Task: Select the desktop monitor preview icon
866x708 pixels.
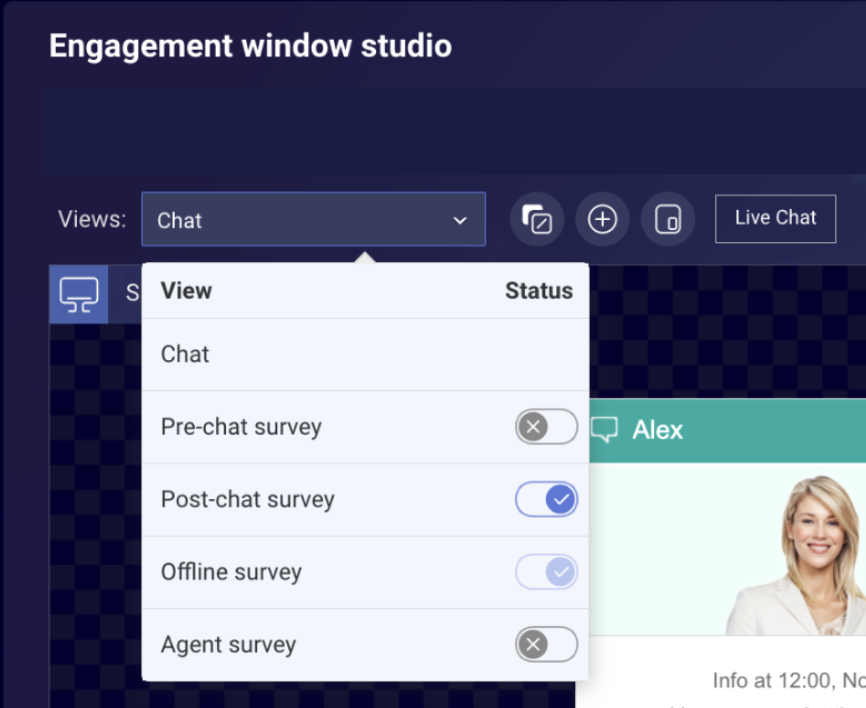Action: 79,294
